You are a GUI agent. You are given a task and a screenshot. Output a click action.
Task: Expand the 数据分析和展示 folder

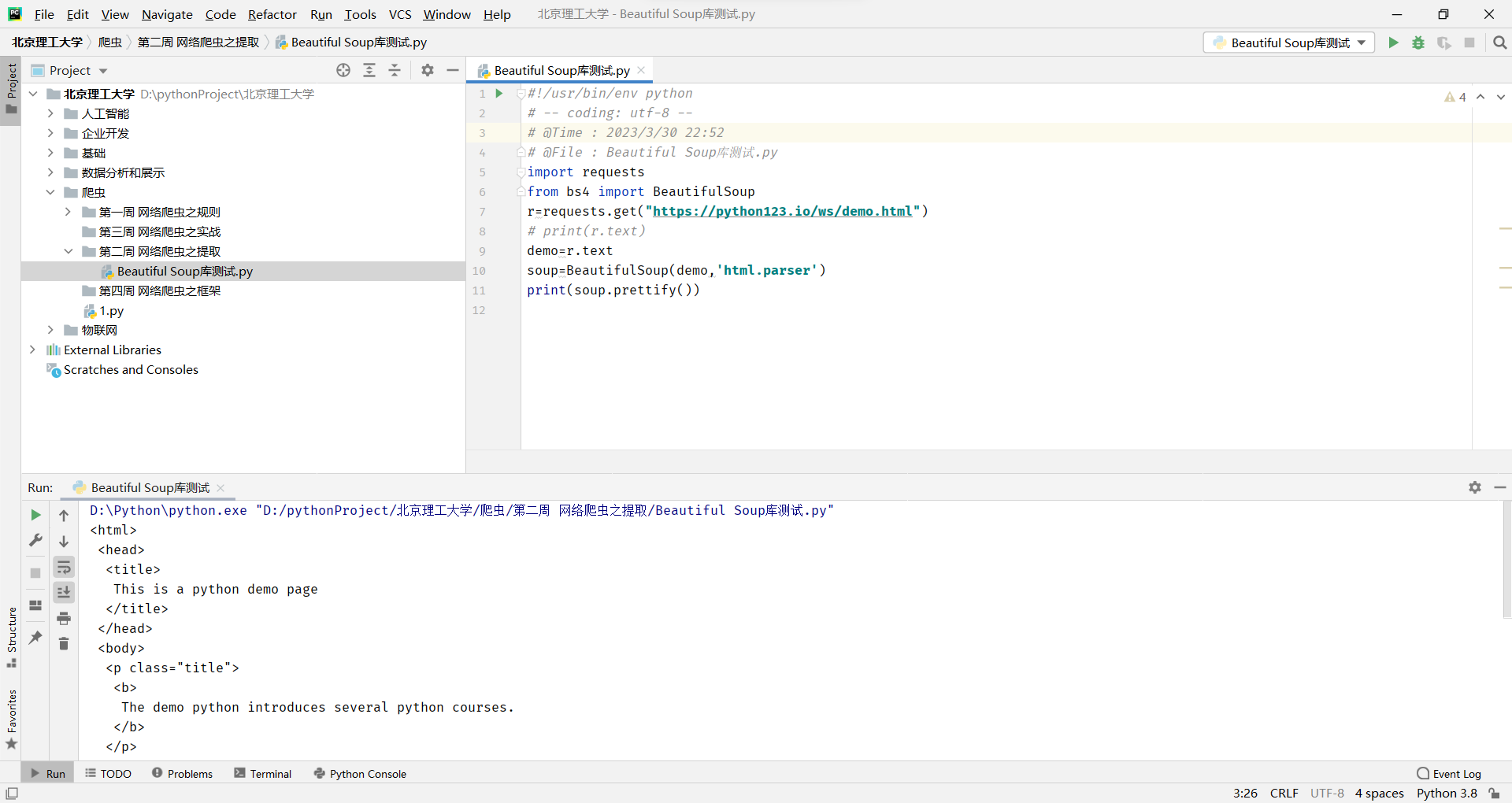point(50,172)
